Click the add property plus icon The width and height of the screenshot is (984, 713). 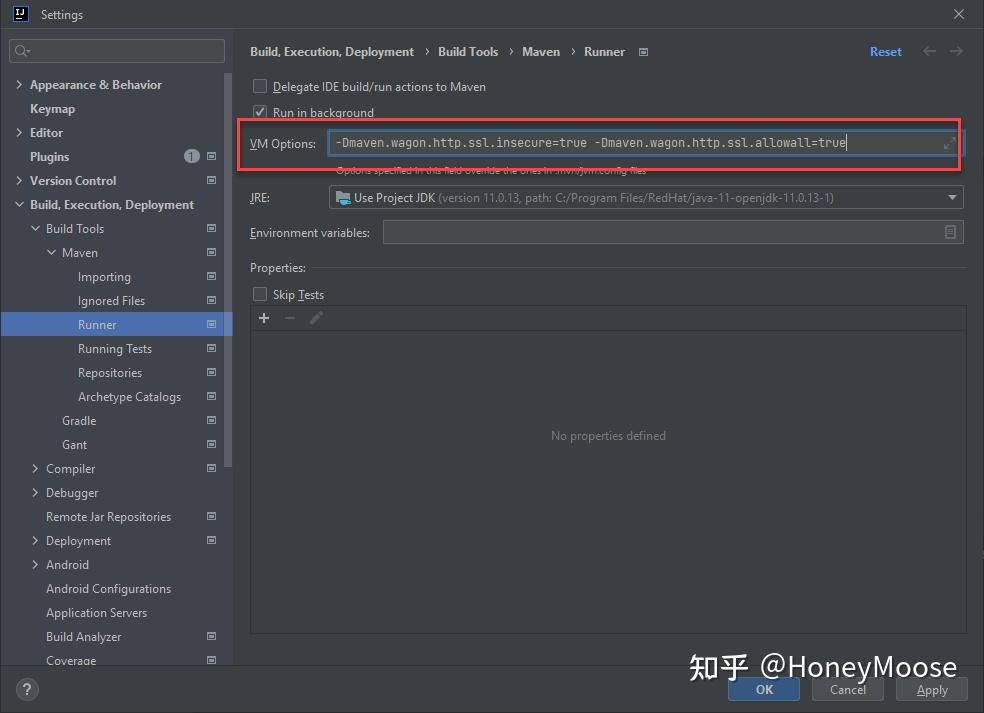(263, 318)
